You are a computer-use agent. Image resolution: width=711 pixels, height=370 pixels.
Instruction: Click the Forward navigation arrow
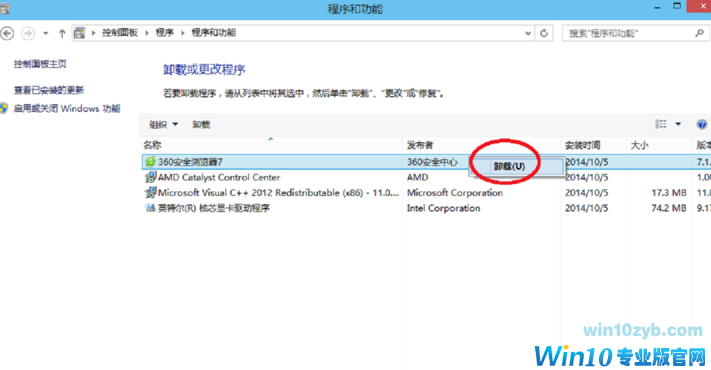[x=28, y=33]
